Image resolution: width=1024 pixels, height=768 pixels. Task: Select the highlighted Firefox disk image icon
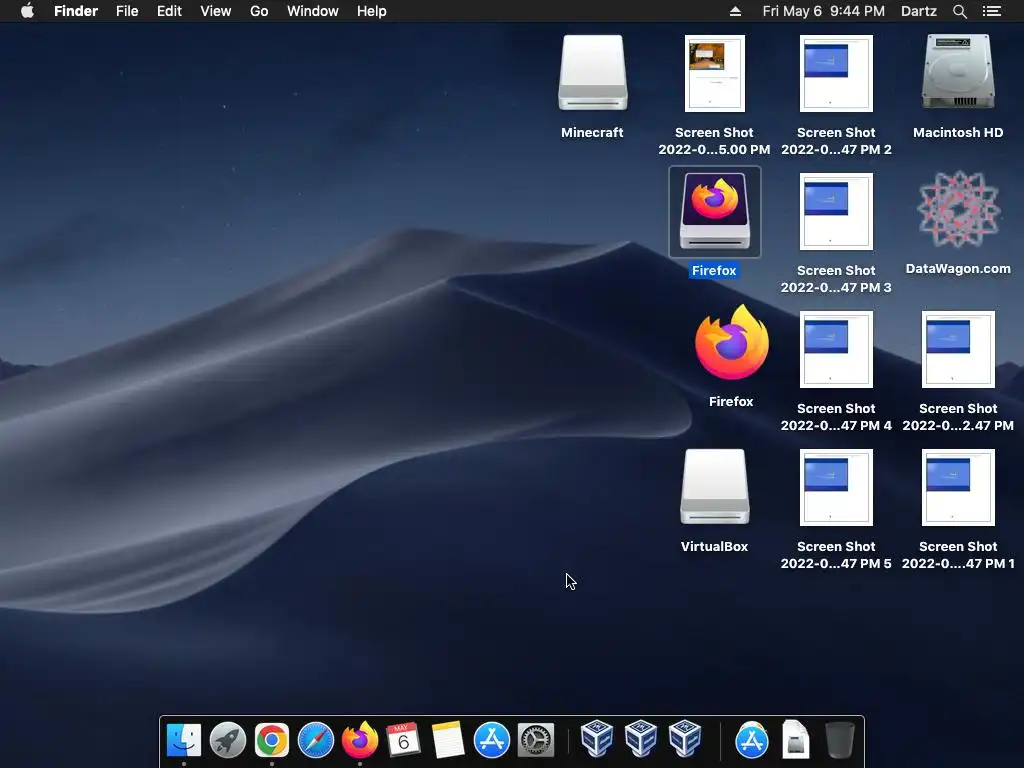[714, 212]
